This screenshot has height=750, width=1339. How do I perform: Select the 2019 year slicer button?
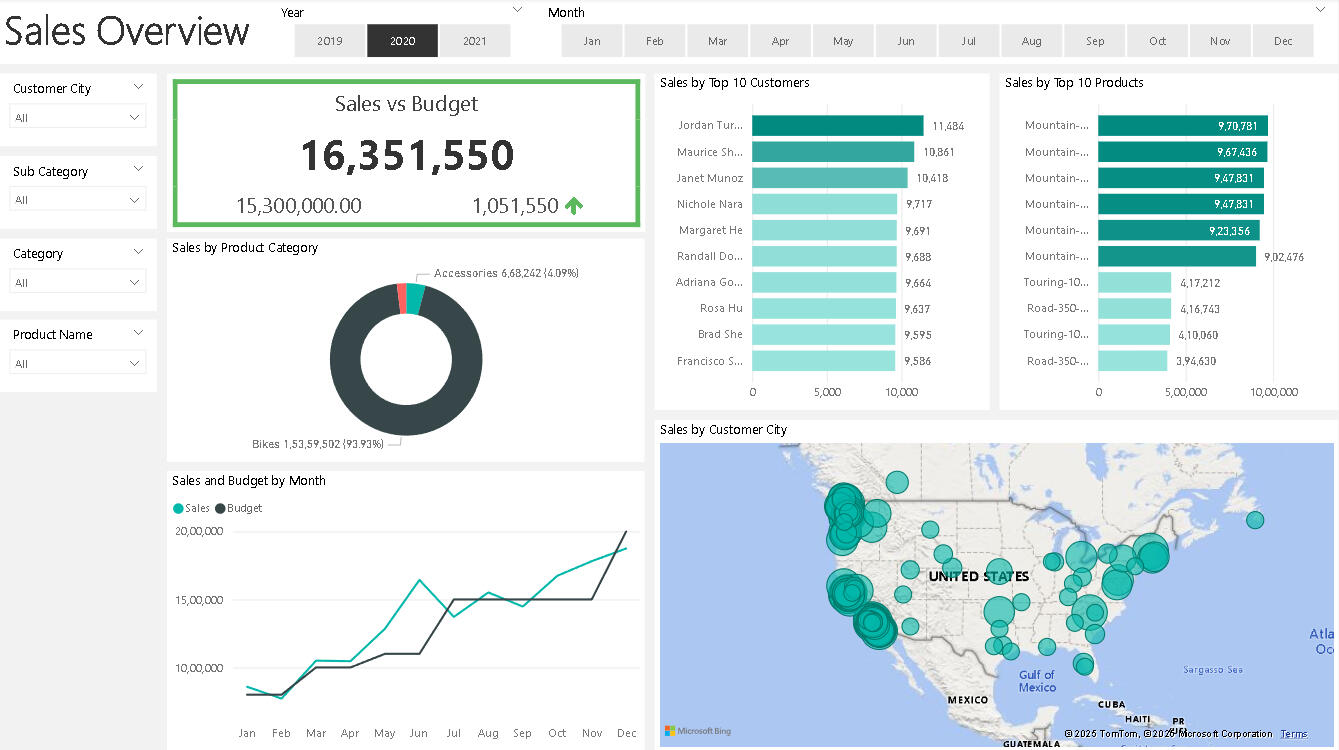(x=330, y=41)
